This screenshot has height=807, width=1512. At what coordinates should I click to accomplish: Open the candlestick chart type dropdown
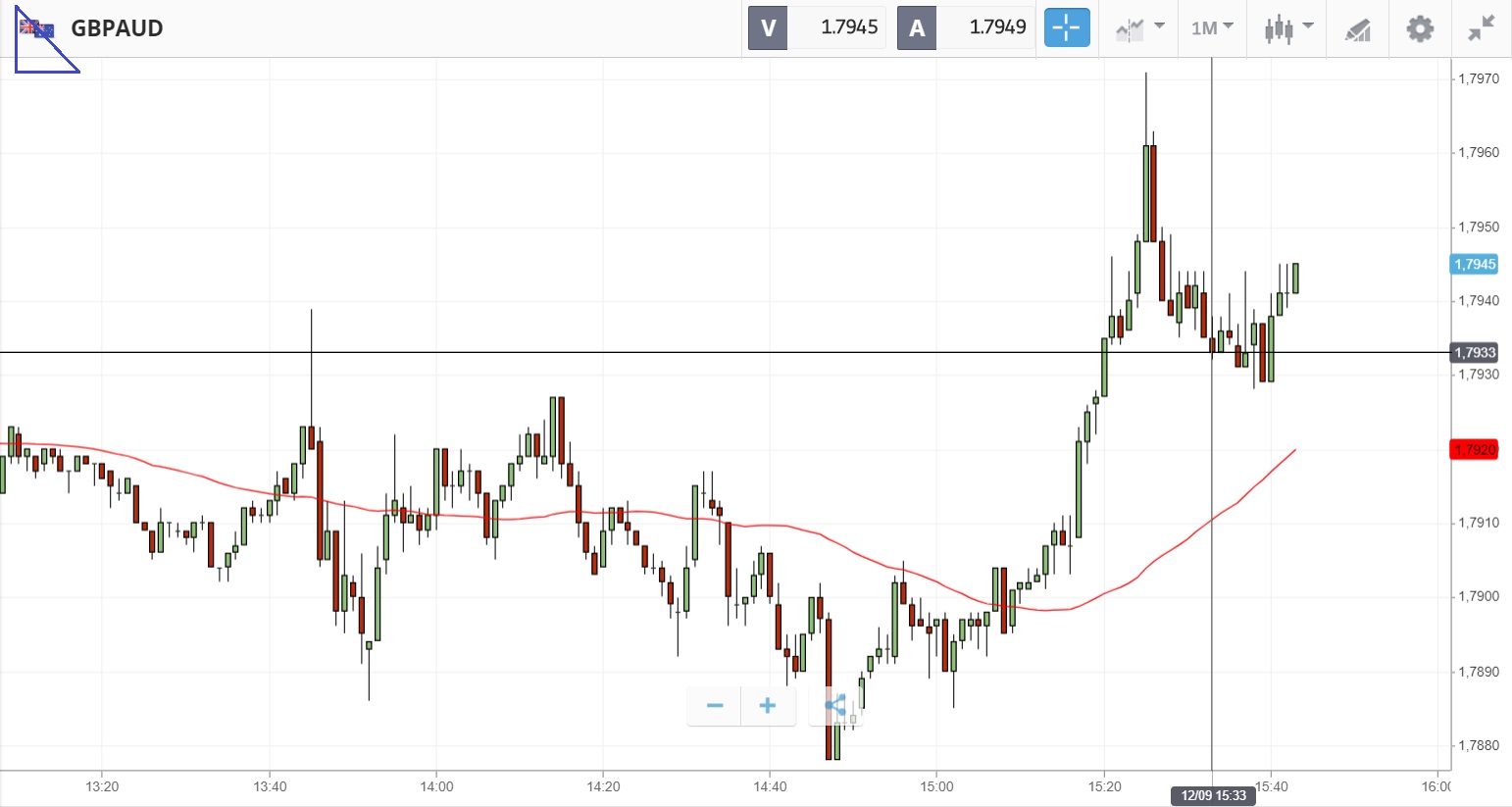click(x=1288, y=28)
